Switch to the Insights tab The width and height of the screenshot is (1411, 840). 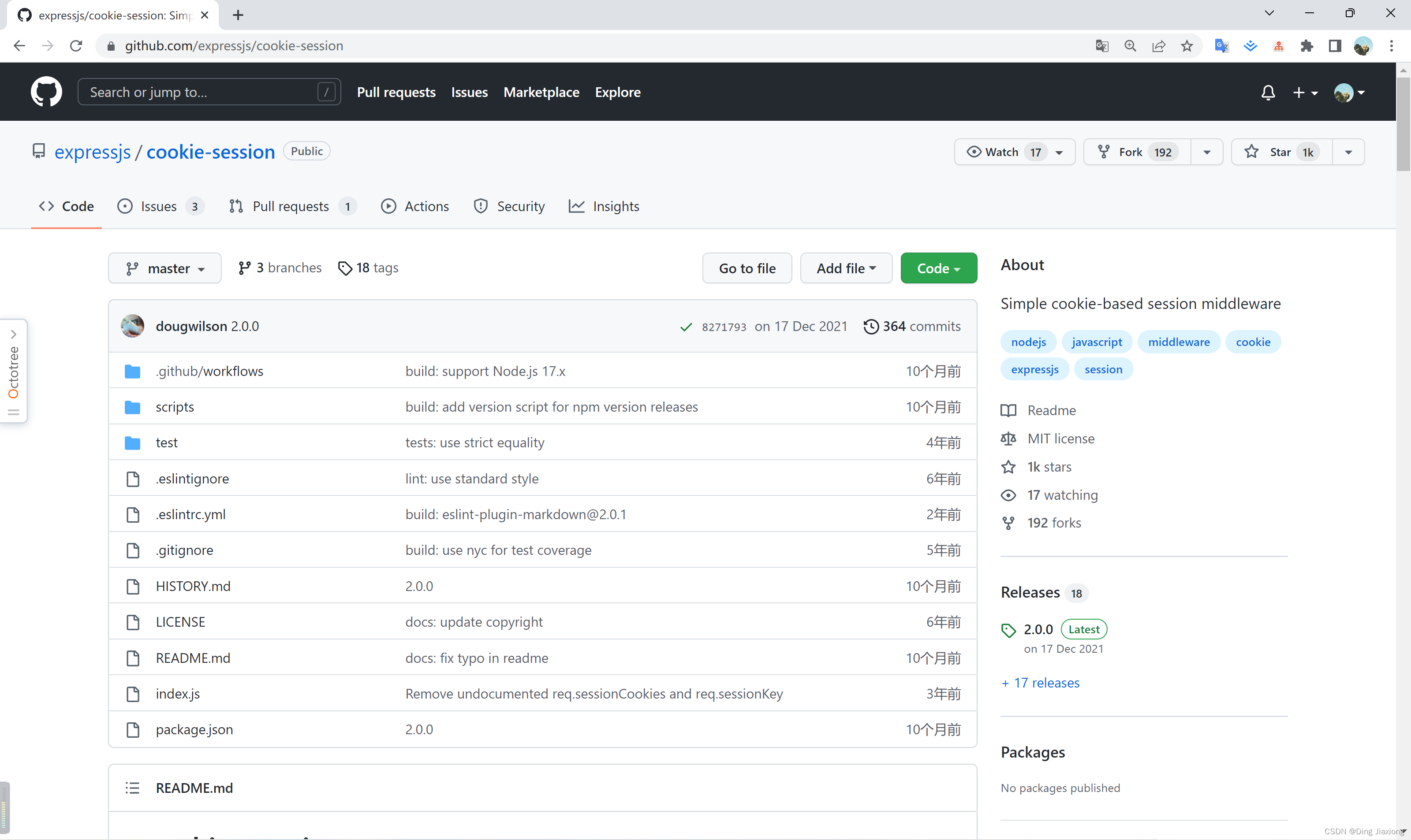[604, 206]
